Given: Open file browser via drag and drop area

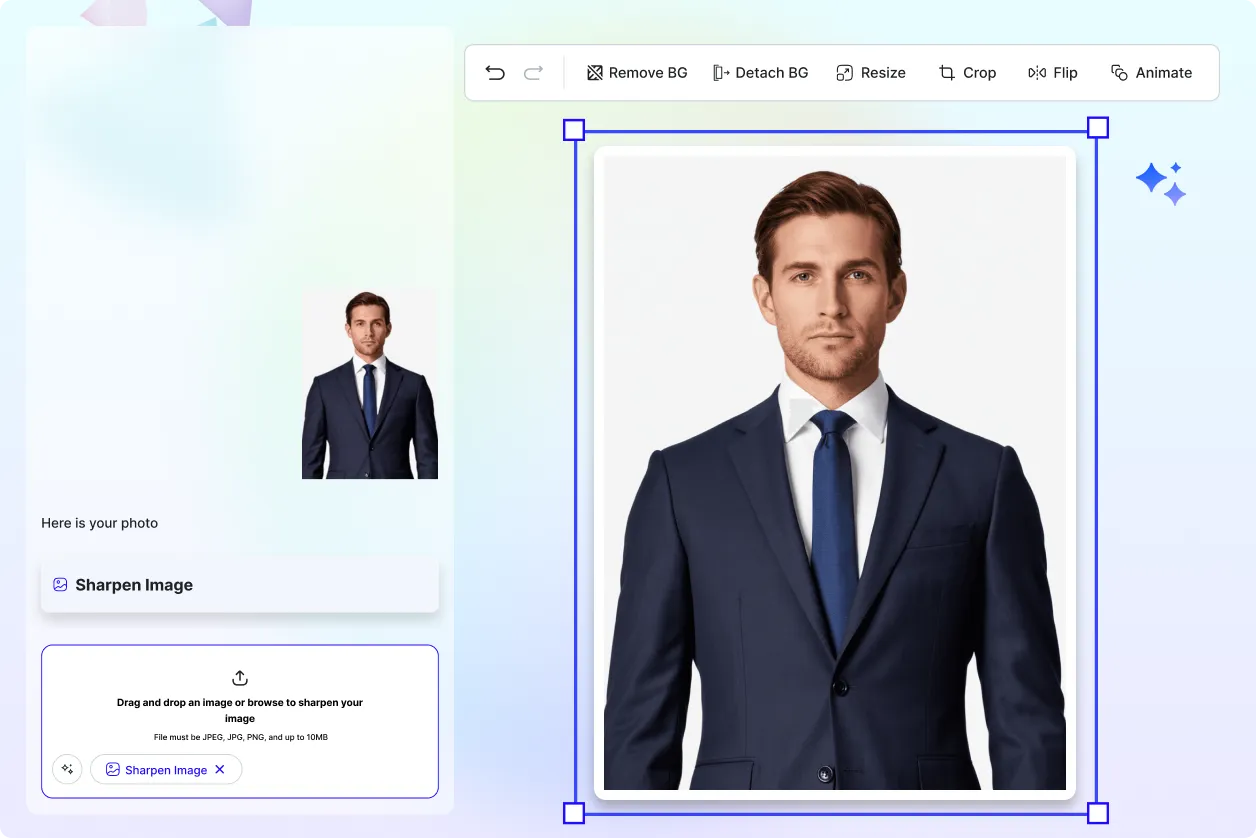Looking at the screenshot, I should pos(239,710).
